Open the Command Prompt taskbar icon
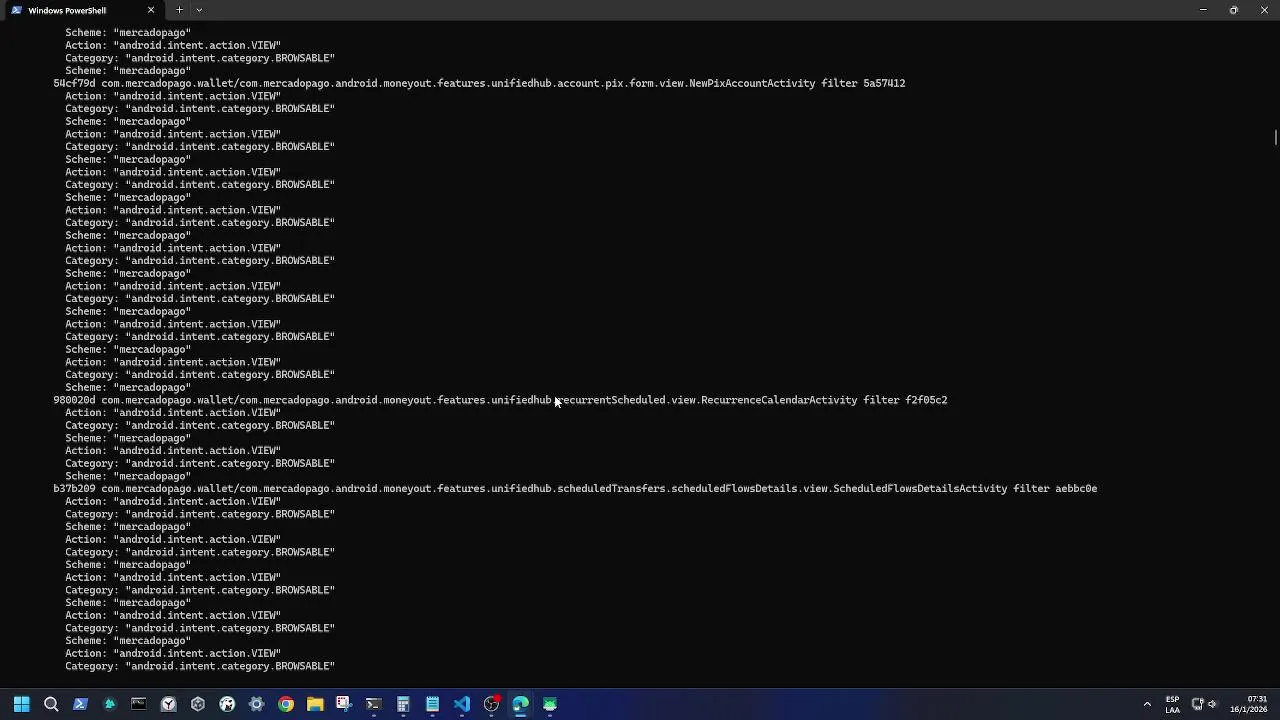1280x720 pixels. pos(139,704)
